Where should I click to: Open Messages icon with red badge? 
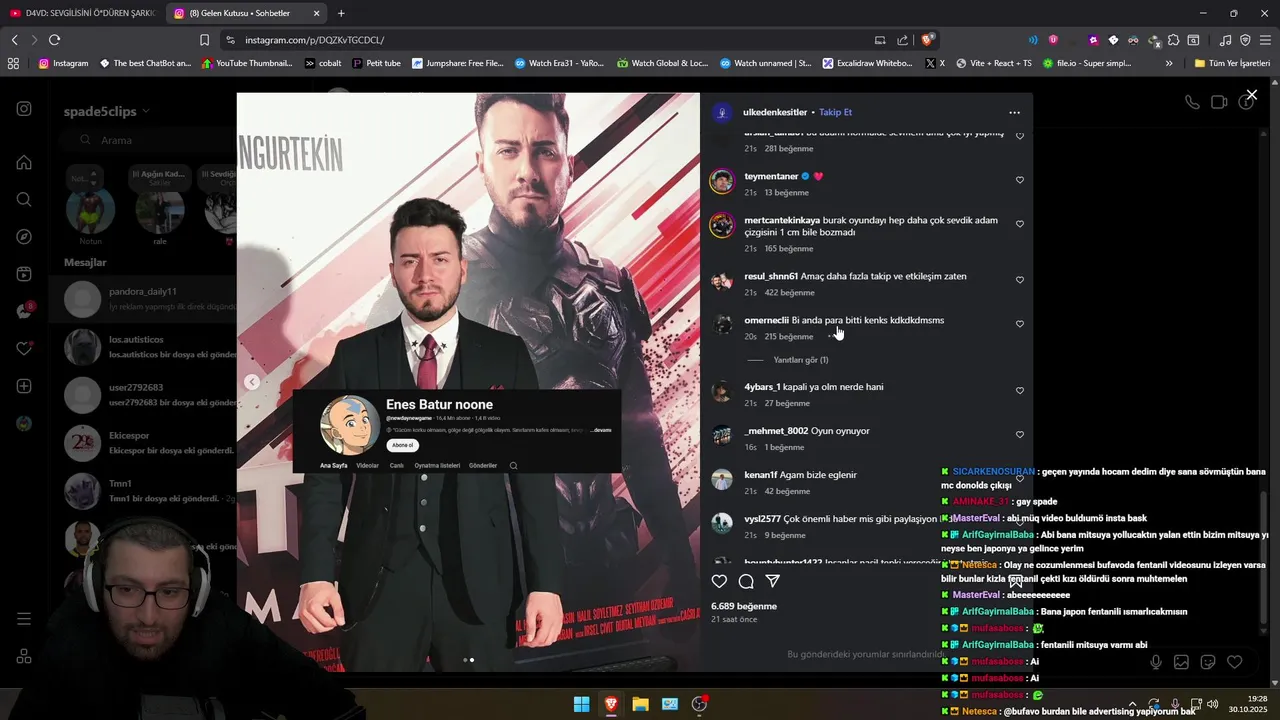coord(24,311)
